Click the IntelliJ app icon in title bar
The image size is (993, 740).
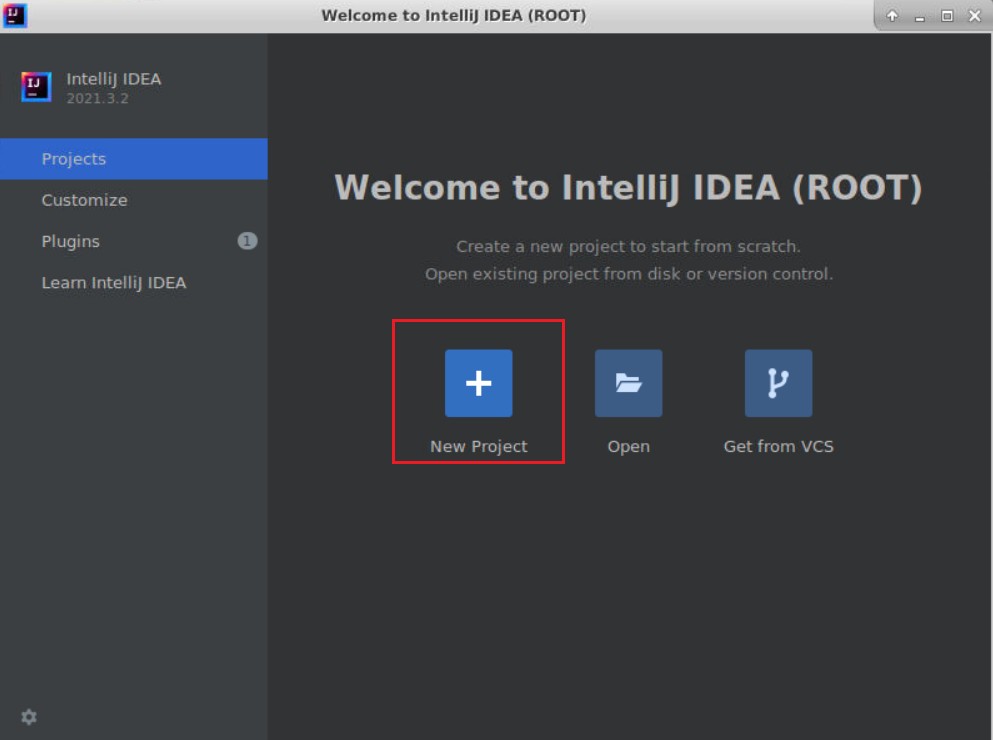[15, 15]
